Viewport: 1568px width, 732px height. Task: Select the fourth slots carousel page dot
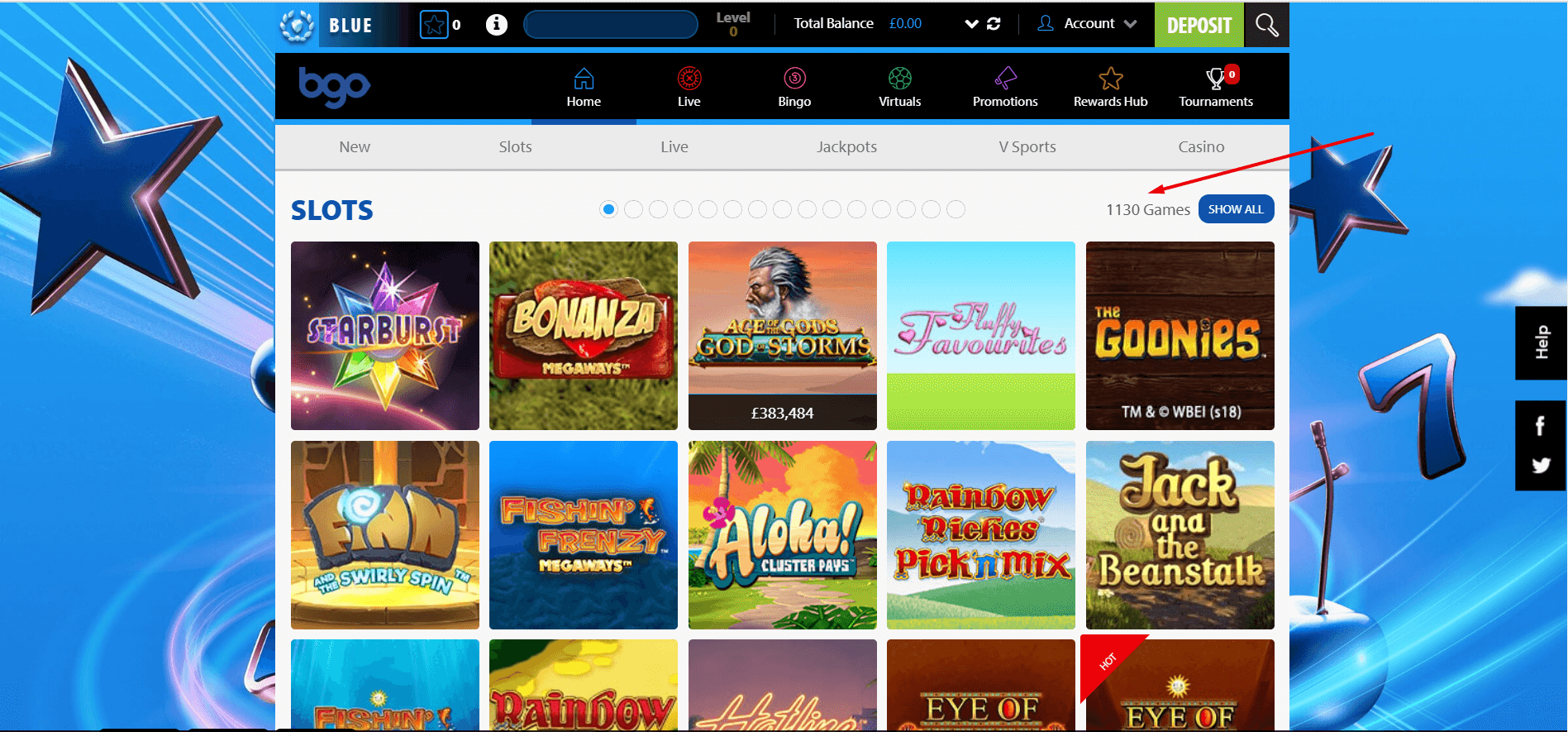point(684,209)
